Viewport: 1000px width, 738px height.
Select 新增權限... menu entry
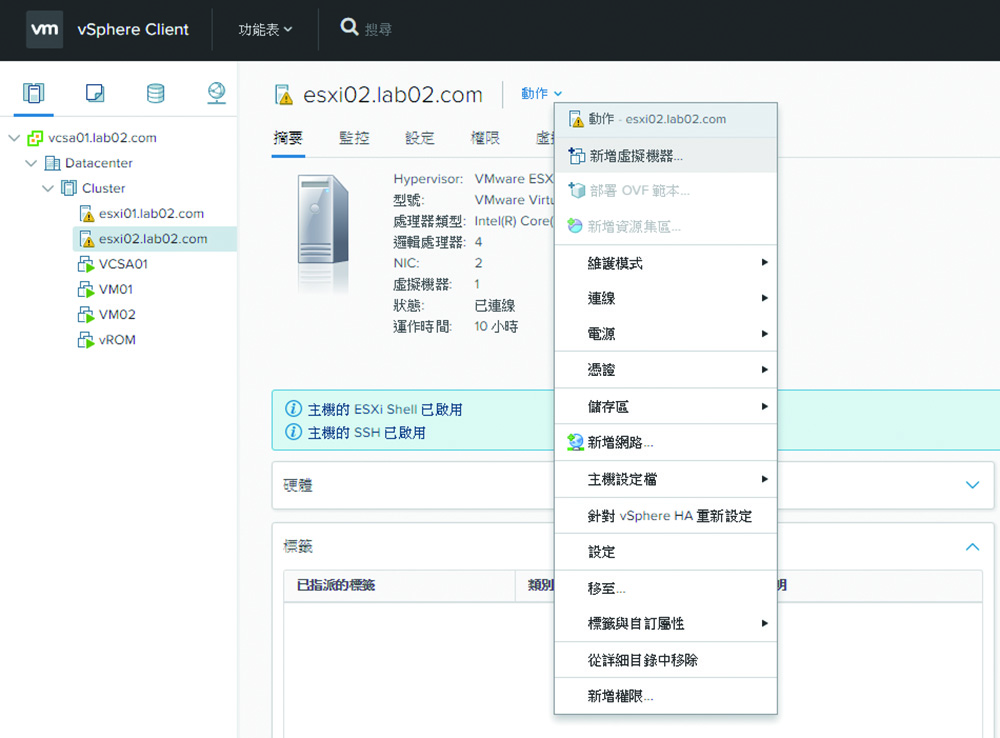coord(666,696)
